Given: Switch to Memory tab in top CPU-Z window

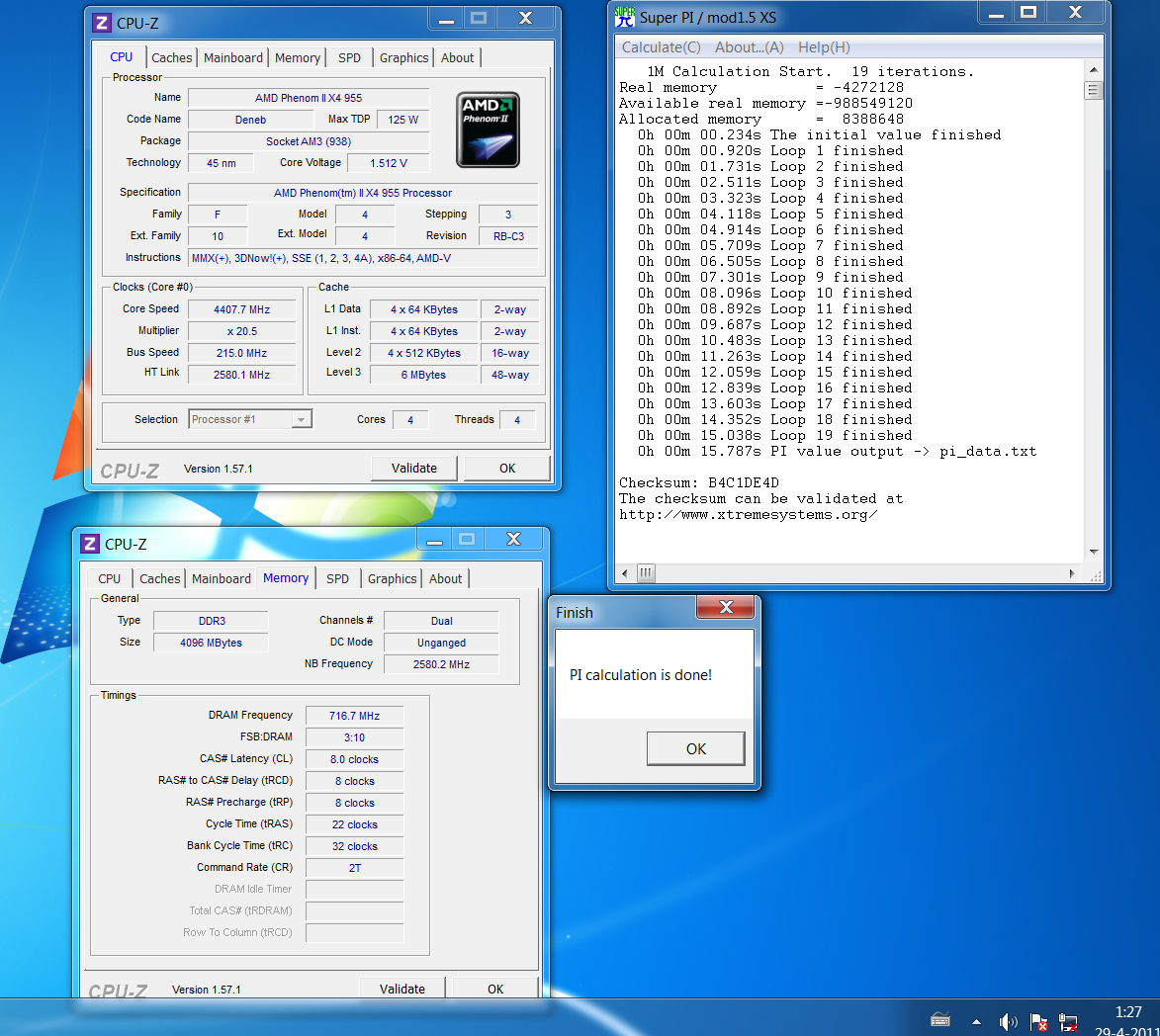Looking at the screenshot, I should (298, 57).
